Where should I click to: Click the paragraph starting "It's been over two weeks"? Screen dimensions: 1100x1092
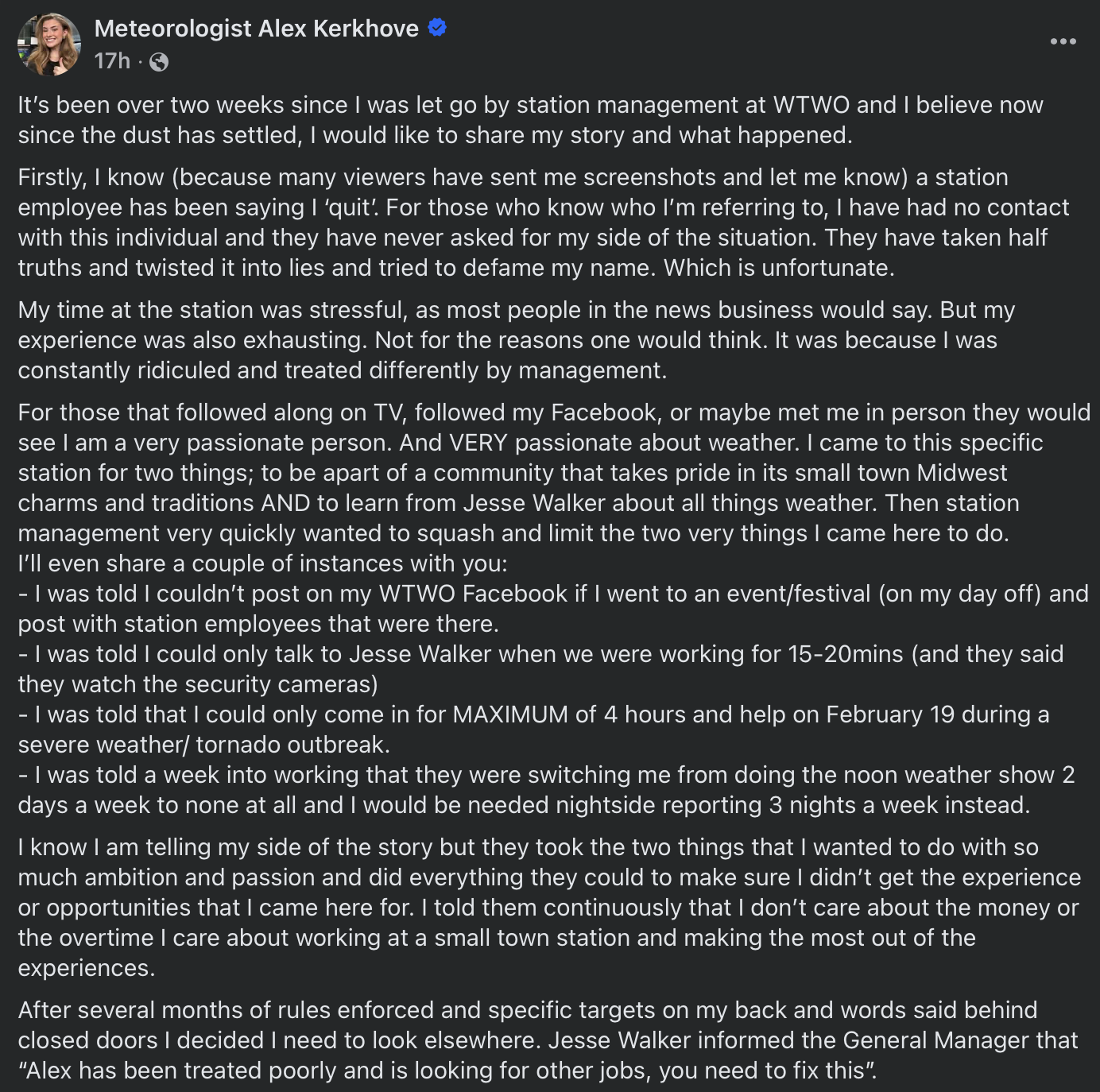[x=530, y=120]
